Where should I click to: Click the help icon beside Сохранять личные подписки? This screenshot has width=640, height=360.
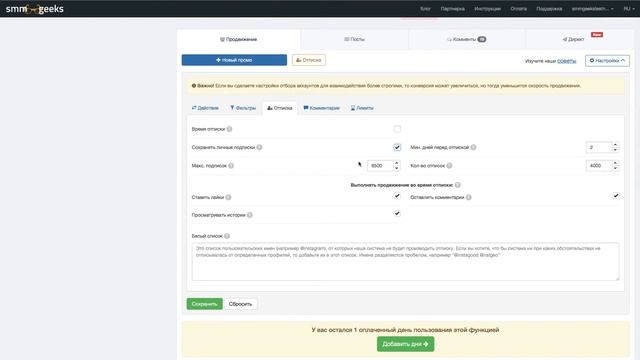pyautogui.click(x=260, y=147)
